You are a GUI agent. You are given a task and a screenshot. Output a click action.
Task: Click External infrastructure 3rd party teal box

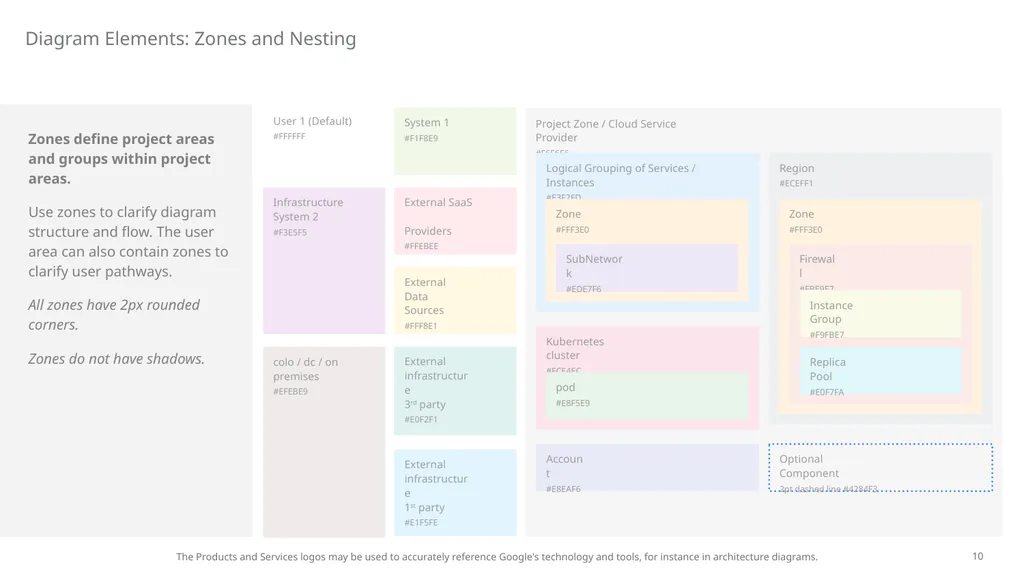point(455,391)
